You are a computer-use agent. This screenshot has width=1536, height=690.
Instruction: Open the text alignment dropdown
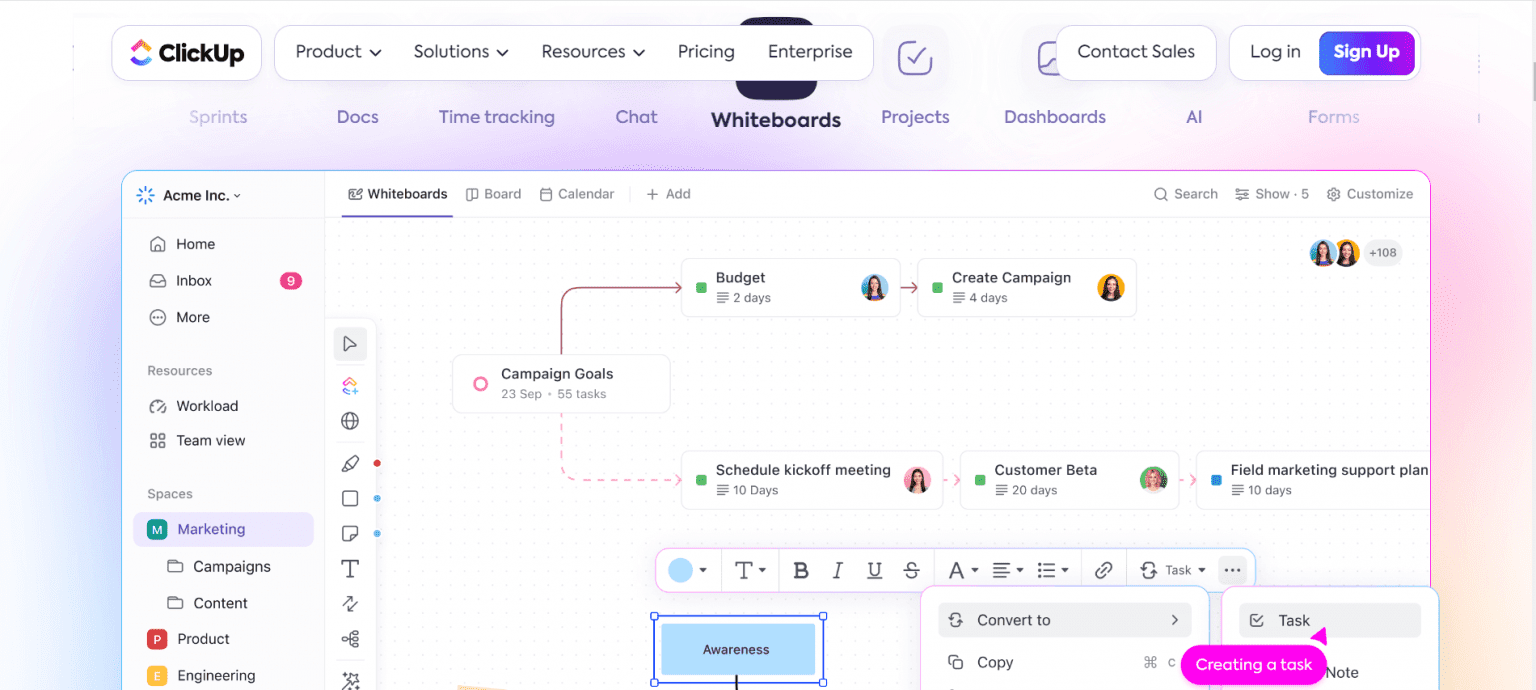pyautogui.click(x=1007, y=570)
